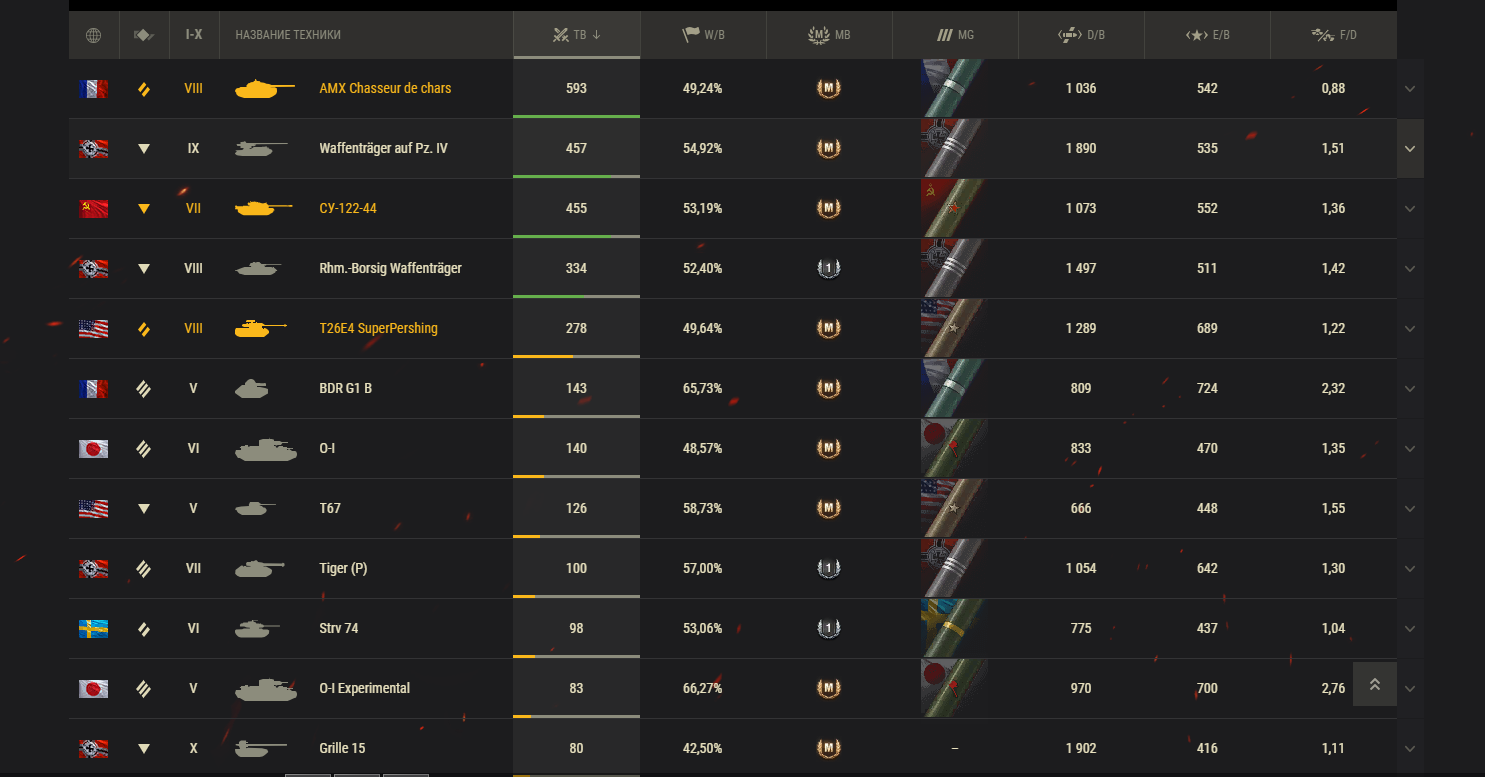Sort table by W/B win rate column
1485x777 pixels.
tap(703, 35)
